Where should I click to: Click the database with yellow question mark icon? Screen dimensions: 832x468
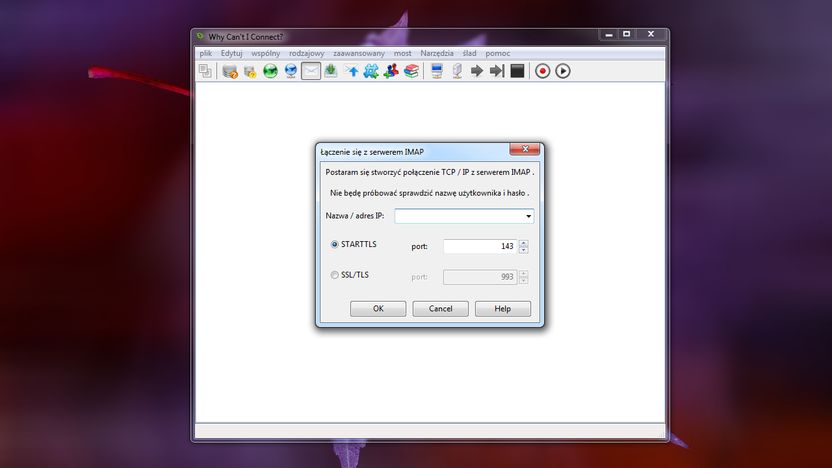(250, 71)
